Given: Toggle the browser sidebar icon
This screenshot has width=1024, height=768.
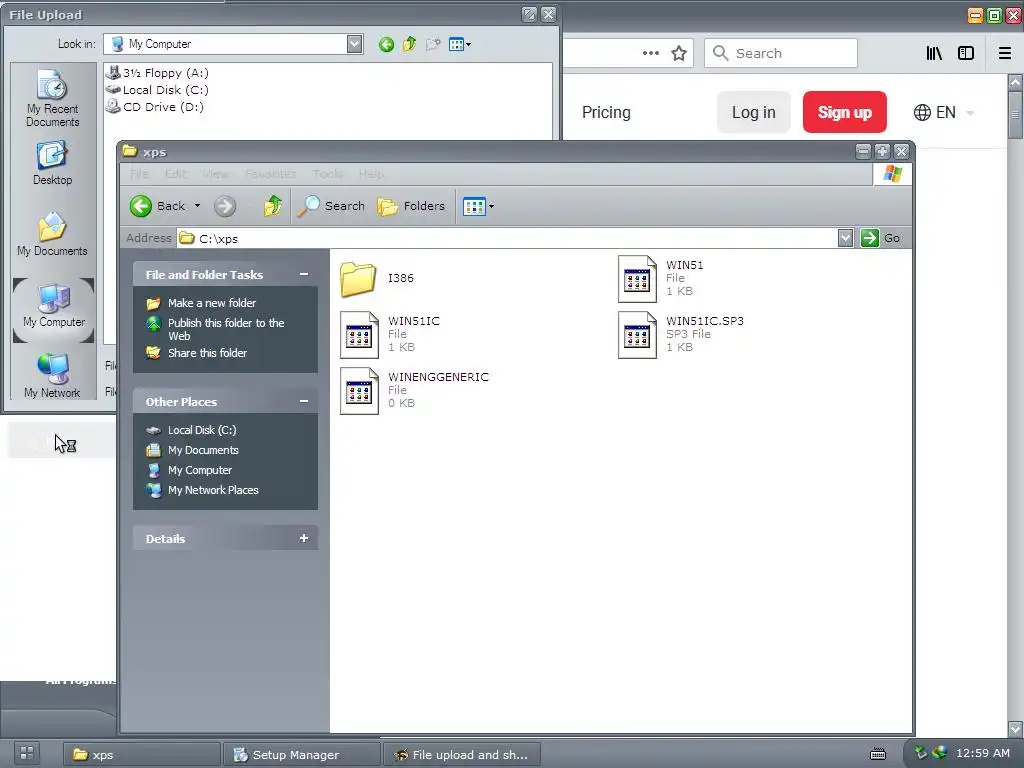Looking at the screenshot, I should pyautogui.click(x=966, y=54).
